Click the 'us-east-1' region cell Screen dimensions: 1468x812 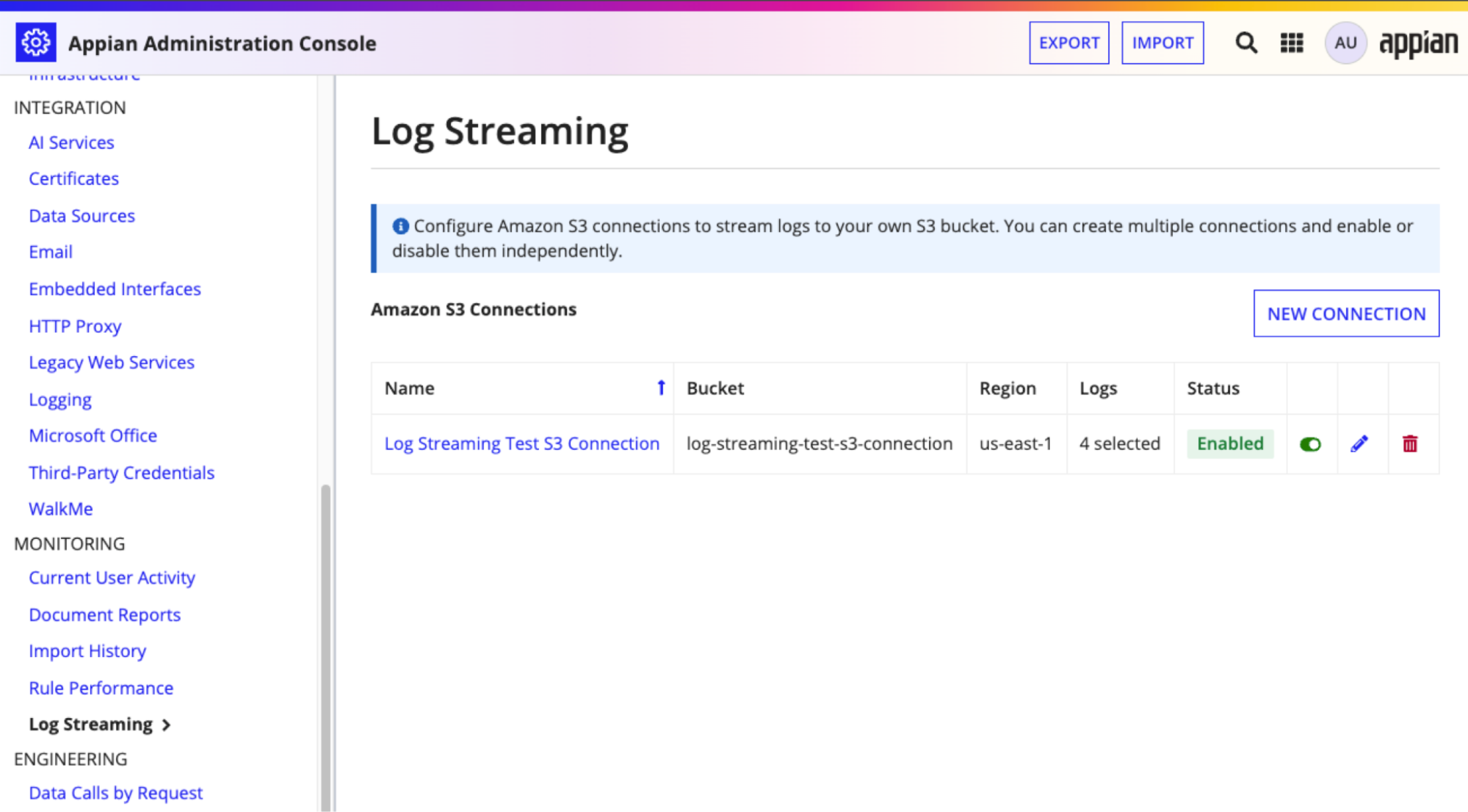[1016, 443]
